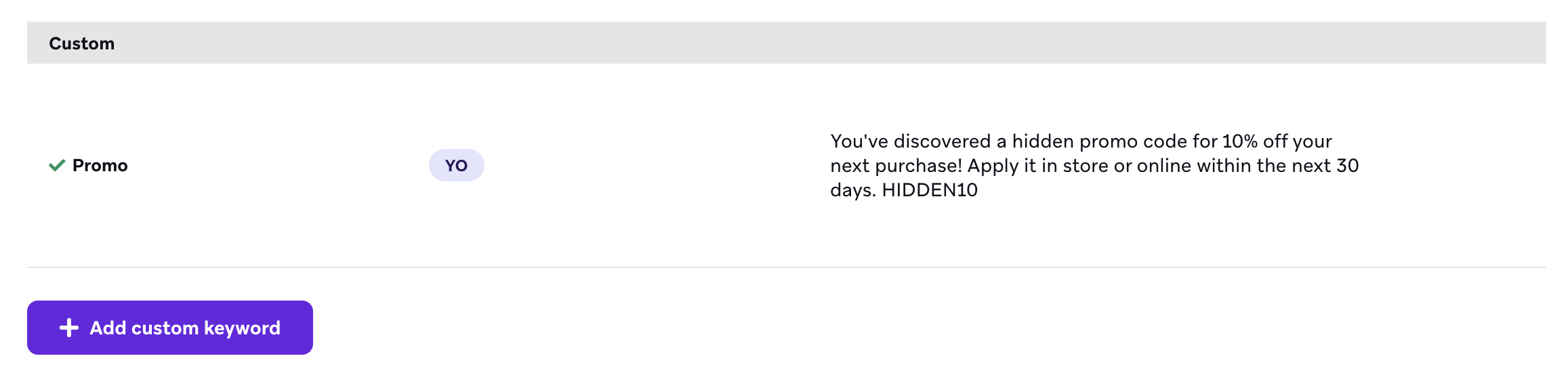Click the gray Custom header bar
The width and height of the screenshot is (1568, 375).
[x=786, y=43]
